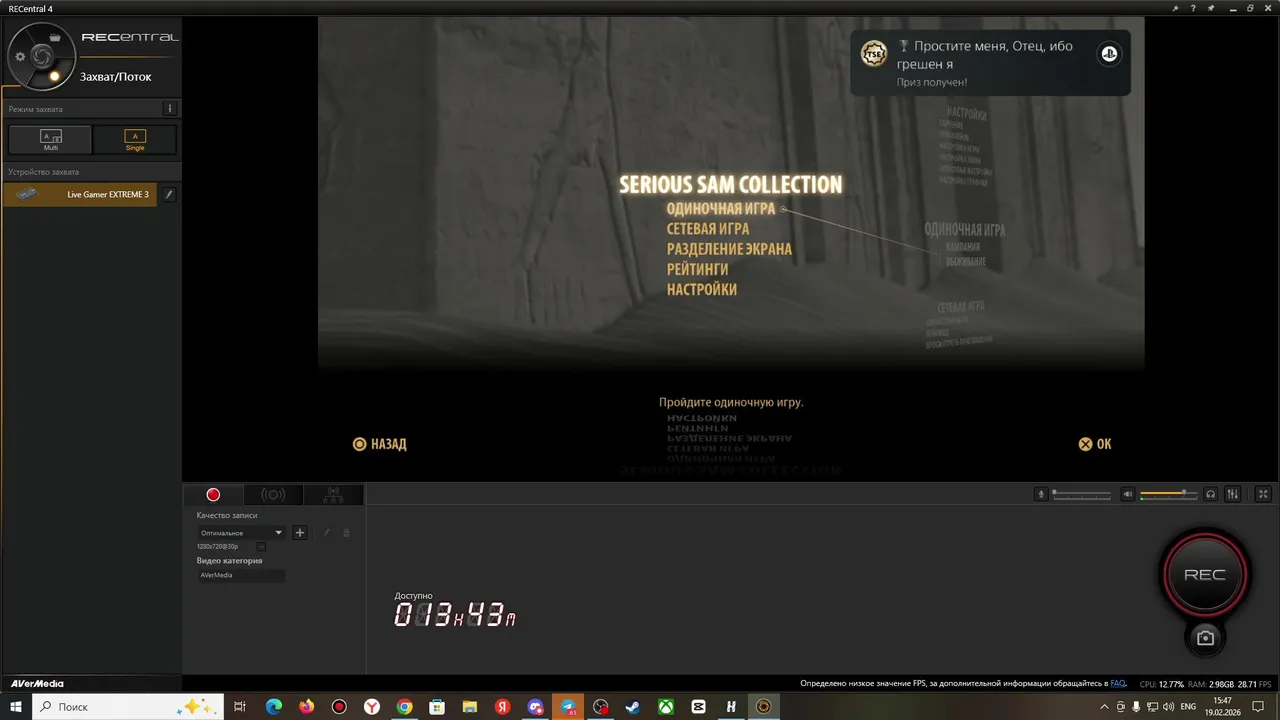Click the trophy notification in preview
Image resolution: width=1280 pixels, height=720 pixels.
990,62
